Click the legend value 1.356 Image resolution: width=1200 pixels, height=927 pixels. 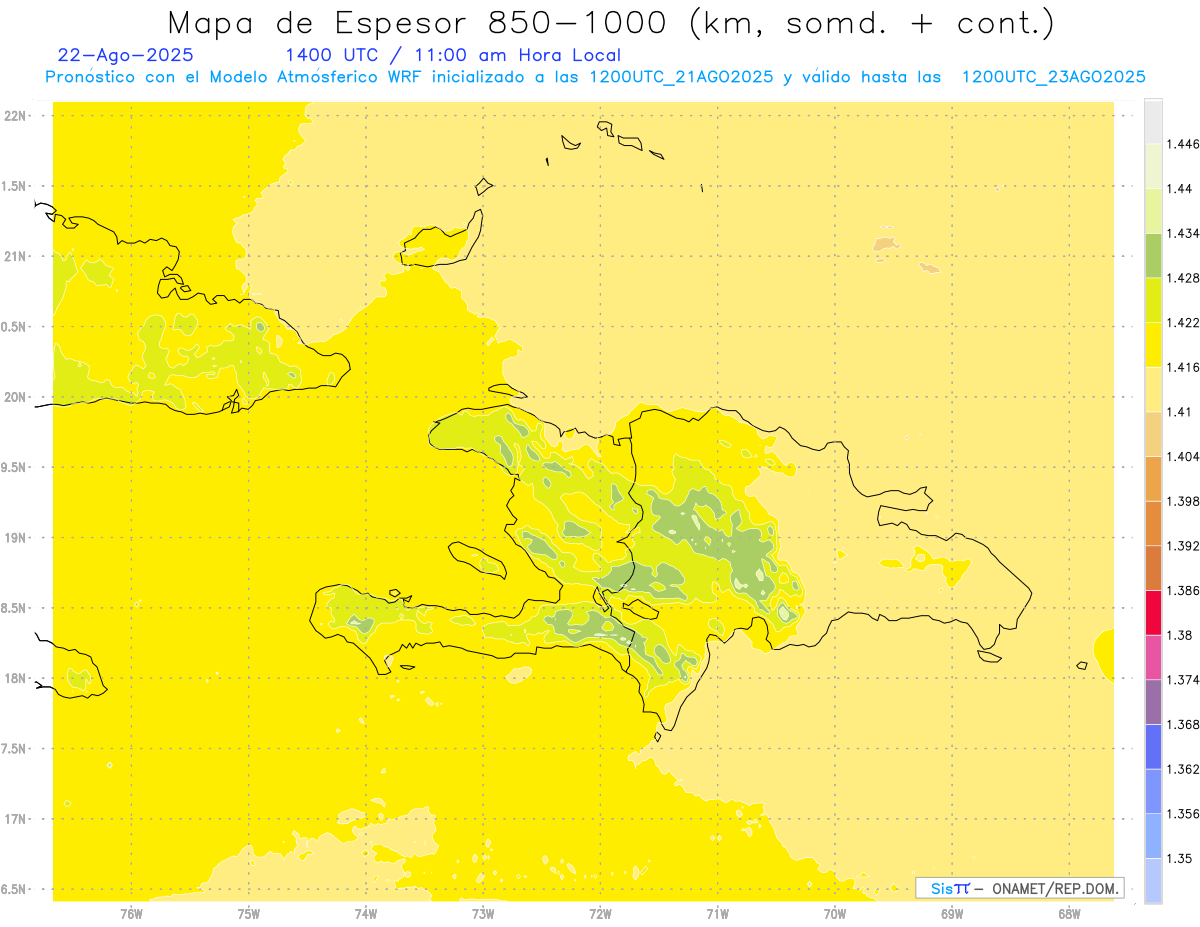point(1183,814)
